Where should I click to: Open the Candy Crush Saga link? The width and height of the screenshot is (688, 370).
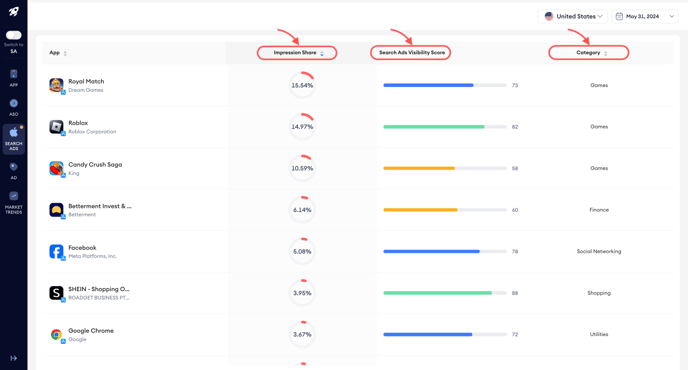(x=95, y=165)
